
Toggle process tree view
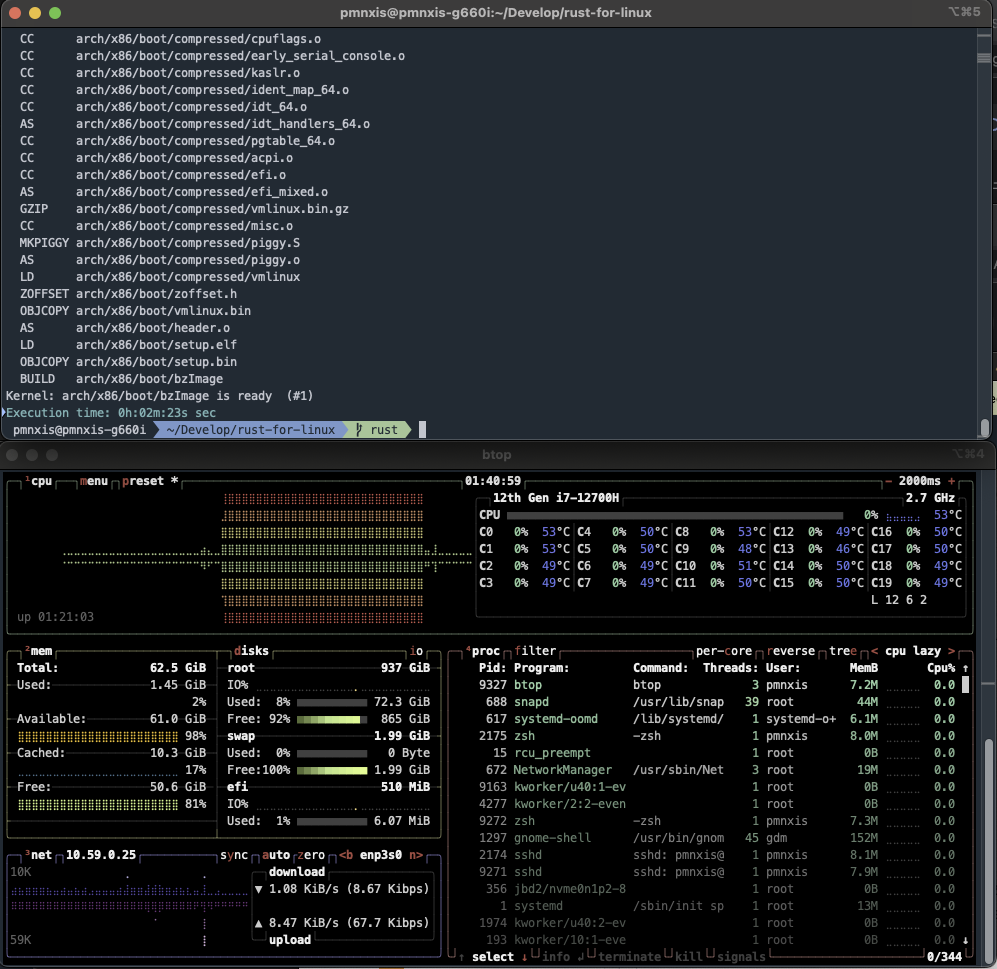843,651
